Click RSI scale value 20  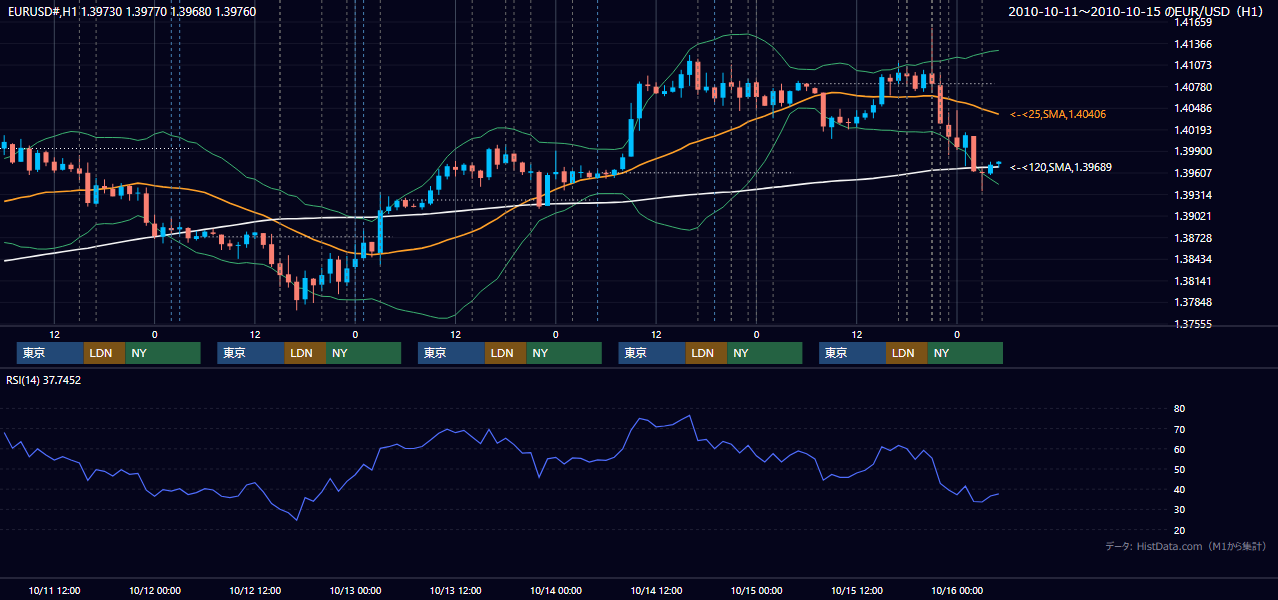1179,530
